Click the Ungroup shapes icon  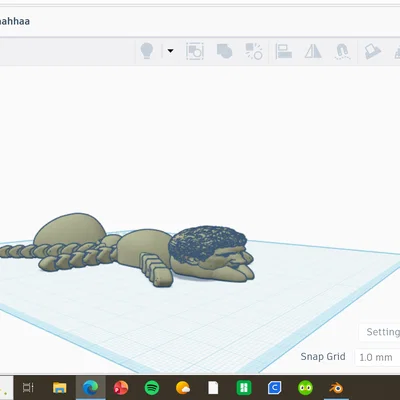pos(254,51)
